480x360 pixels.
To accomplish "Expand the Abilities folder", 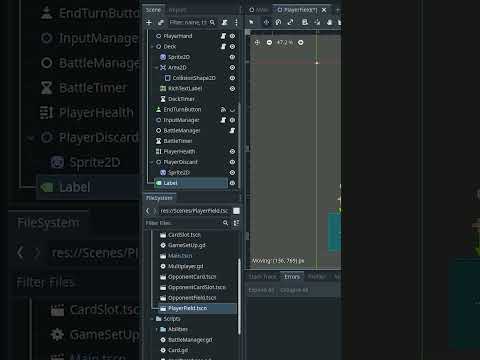I will [157, 329].
